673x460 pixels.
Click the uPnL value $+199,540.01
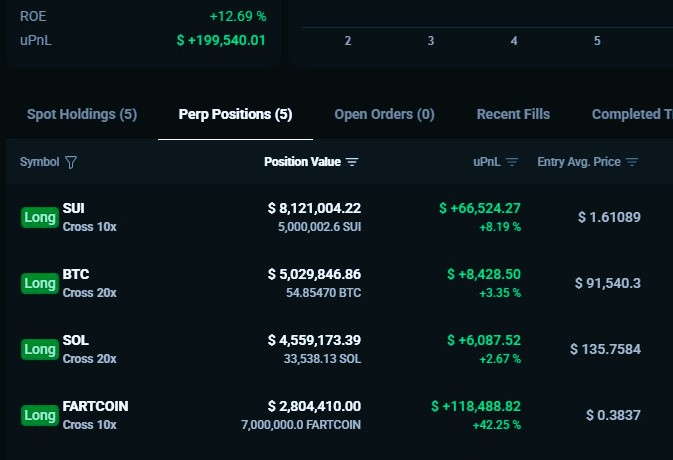[221, 40]
